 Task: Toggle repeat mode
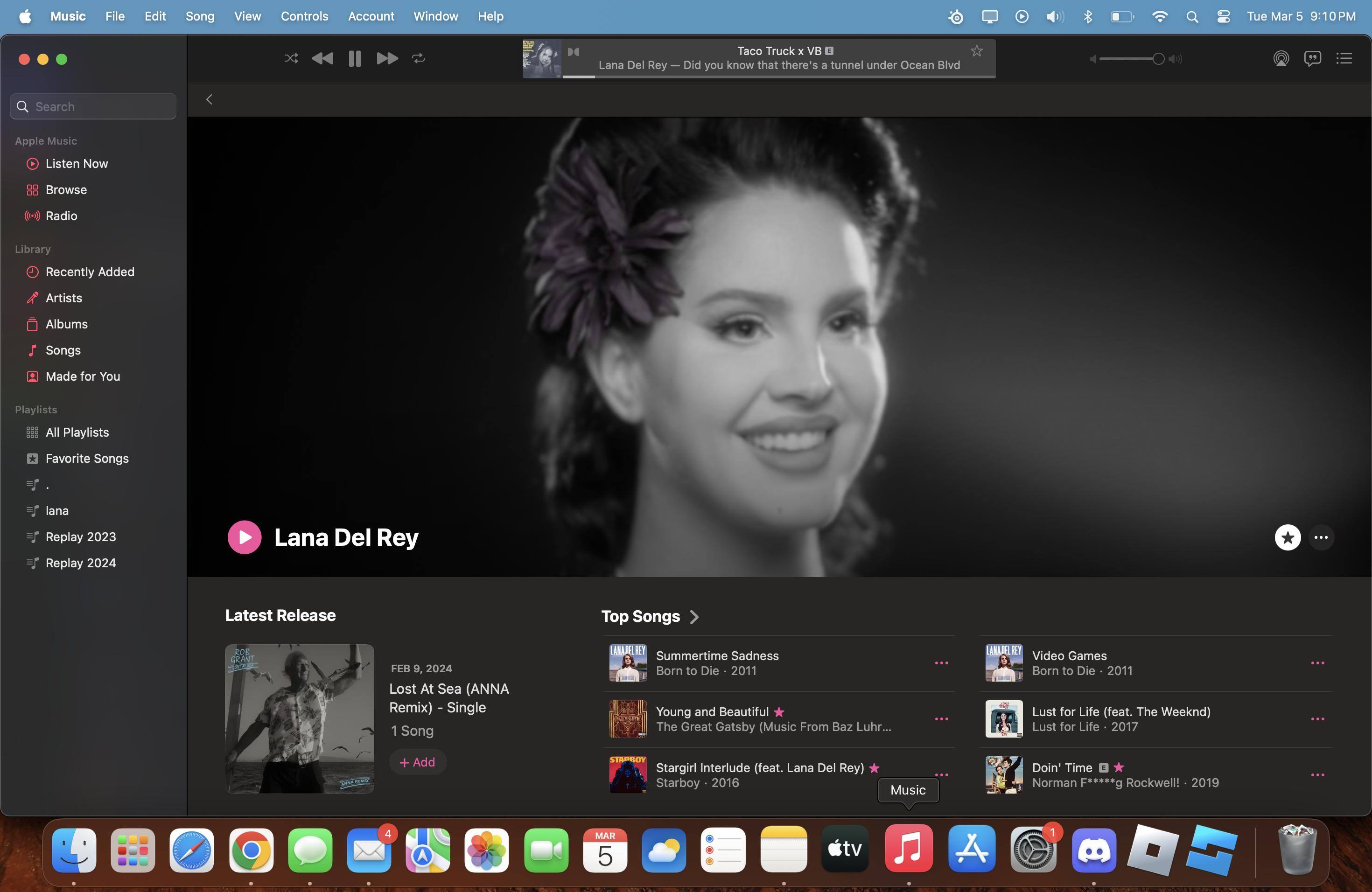(419, 58)
